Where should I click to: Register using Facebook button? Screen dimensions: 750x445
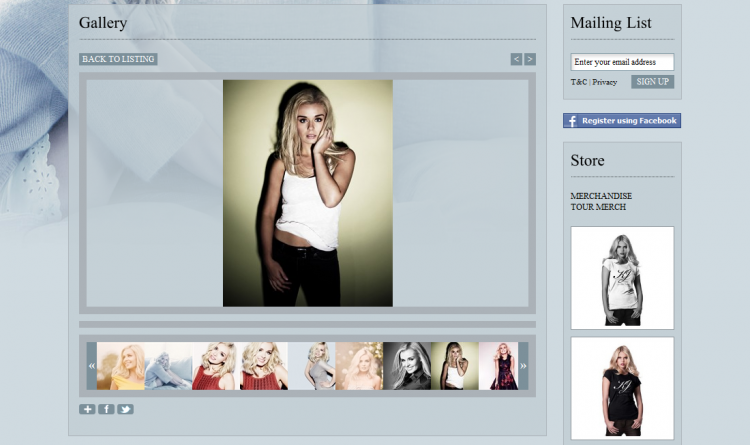pyautogui.click(x=622, y=121)
